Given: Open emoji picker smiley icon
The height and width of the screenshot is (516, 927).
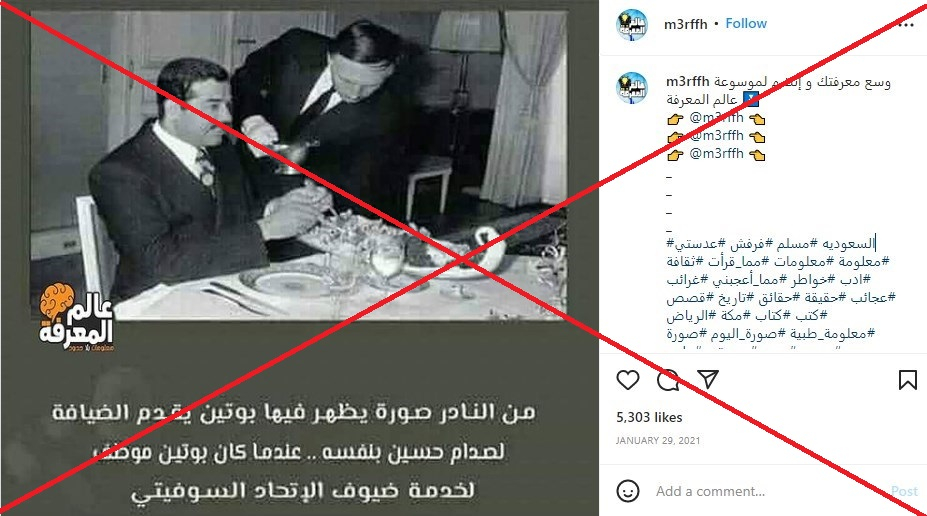Looking at the screenshot, I should [627, 491].
